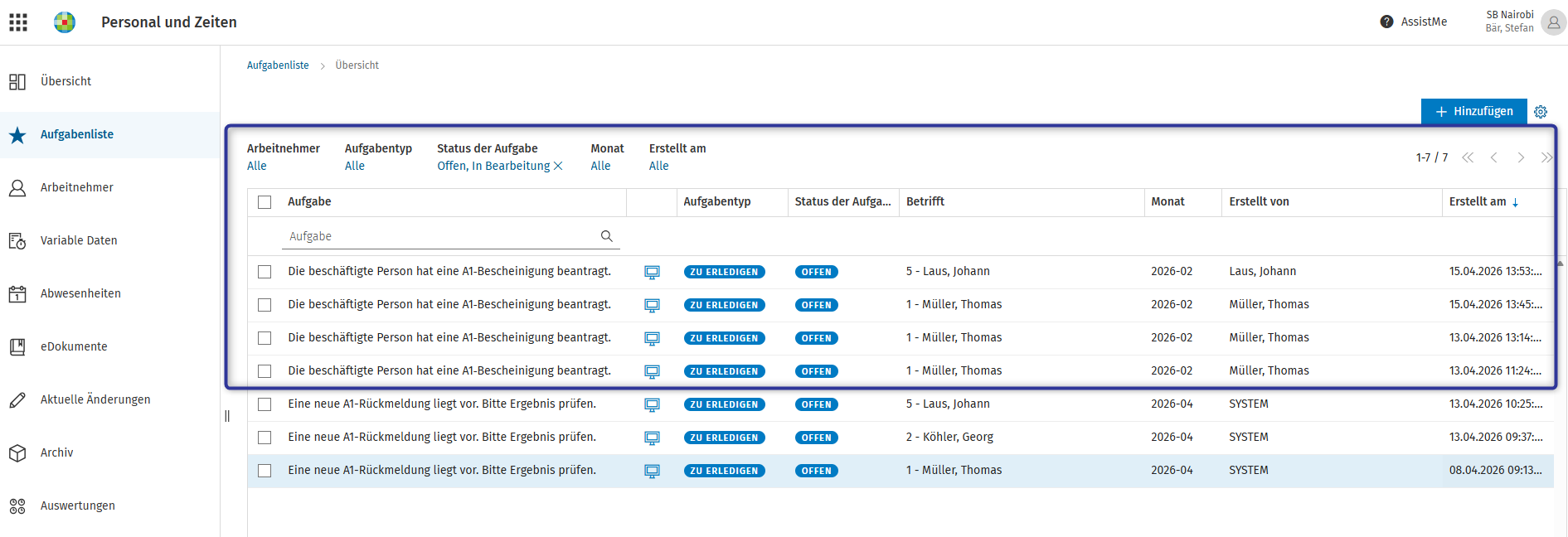This screenshot has width=1568, height=537.
Task: Select all tasks with header checkbox
Action: click(x=265, y=202)
